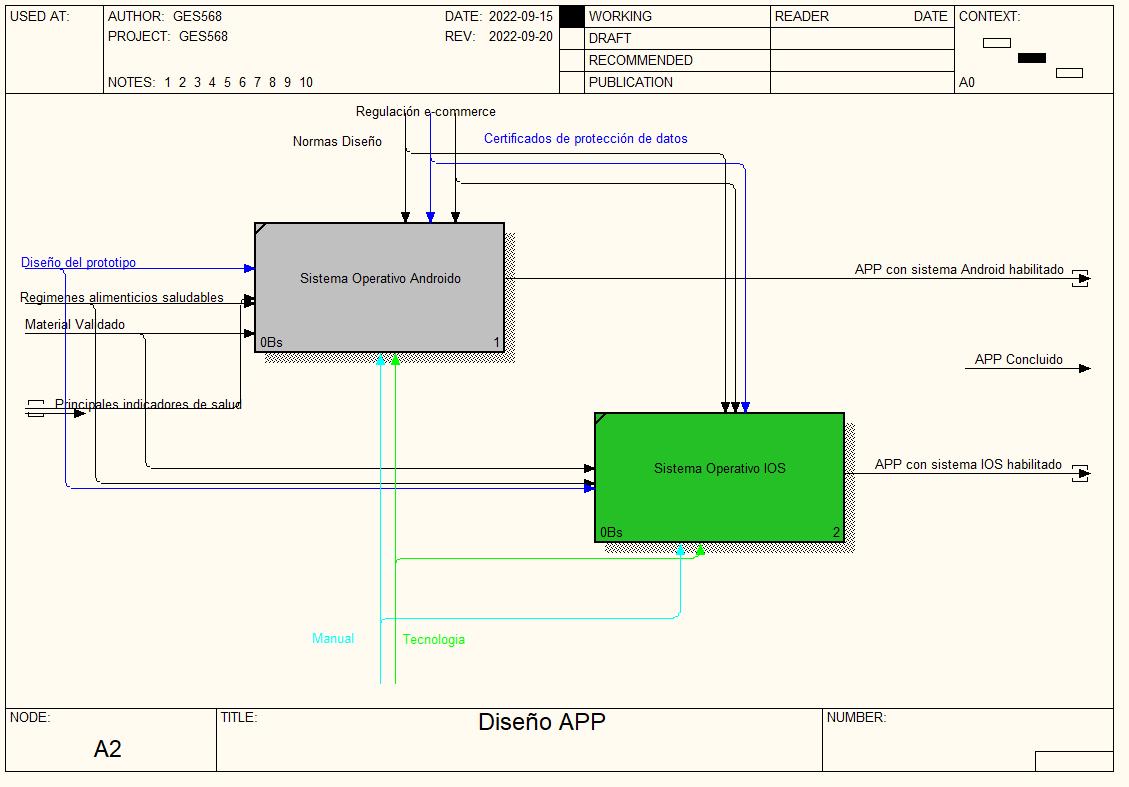The height and width of the screenshot is (787, 1129).
Task: Select note number 10 in NOTES row
Action: coord(305,82)
